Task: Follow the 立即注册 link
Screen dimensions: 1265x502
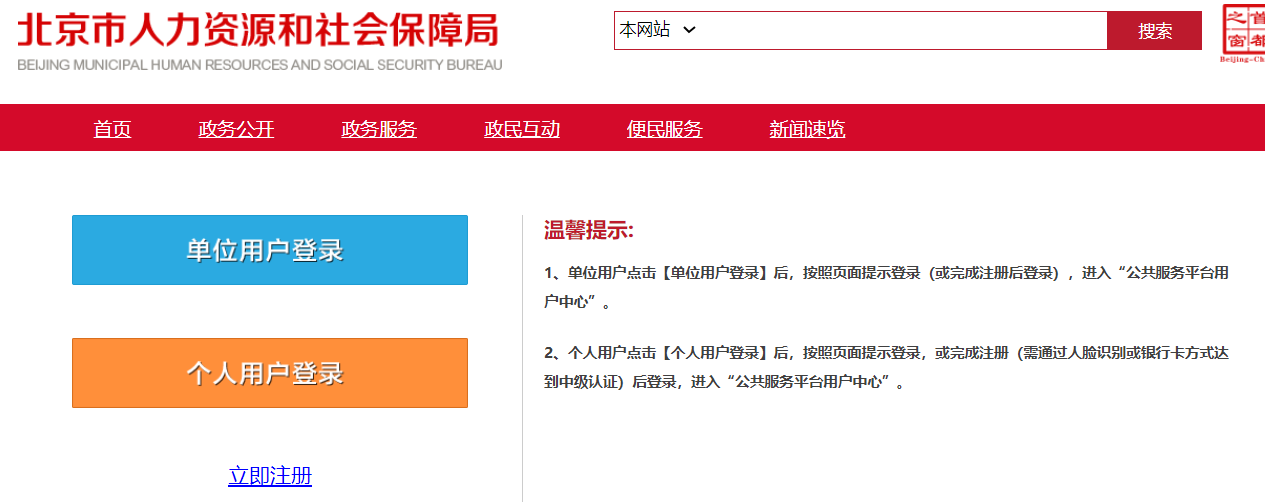Action: click(x=270, y=476)
